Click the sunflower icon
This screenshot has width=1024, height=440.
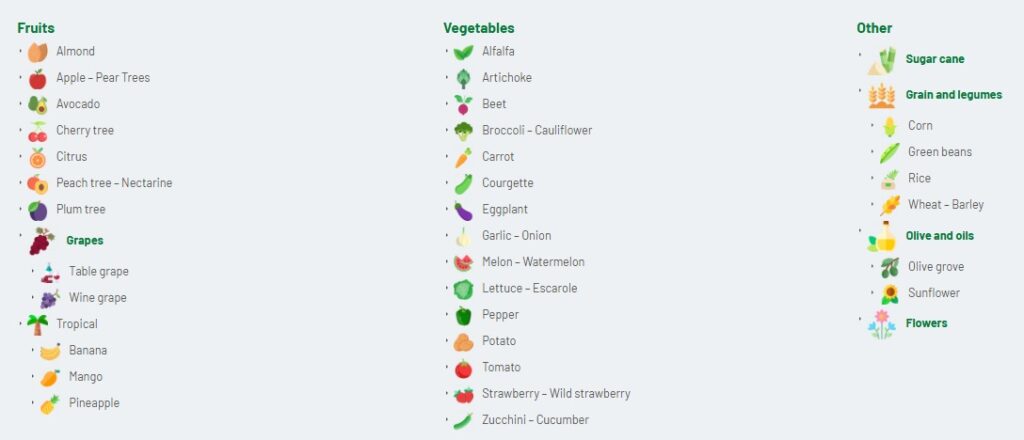coord(889,294)
